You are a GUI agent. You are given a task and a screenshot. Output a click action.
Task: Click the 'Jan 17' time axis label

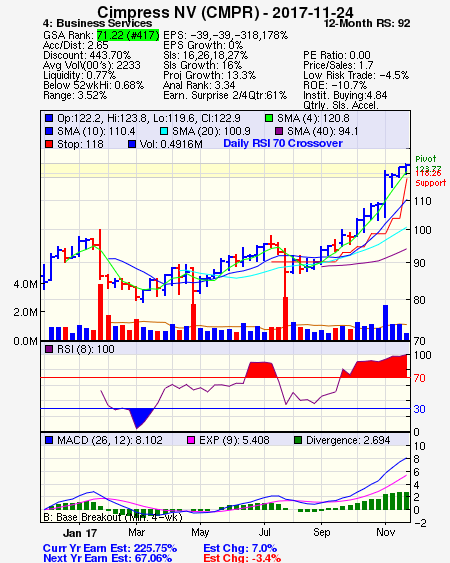tap(80, 533)
